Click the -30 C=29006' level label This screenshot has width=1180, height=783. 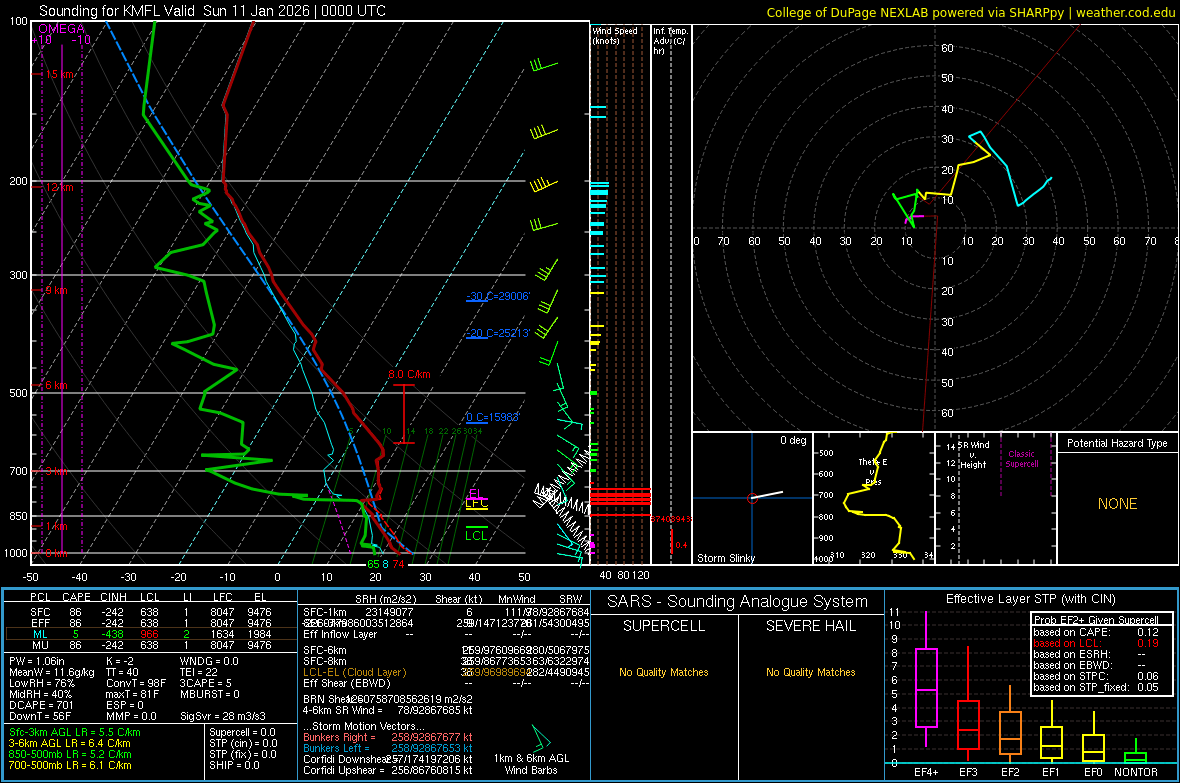[498, 296]
